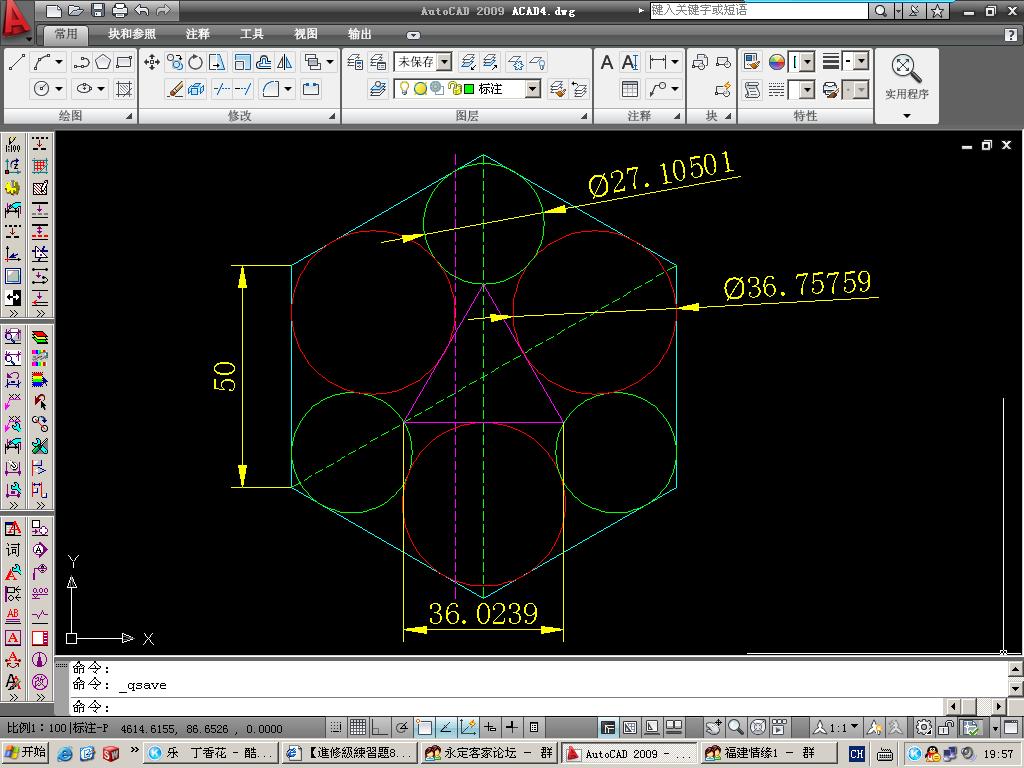Switch to the 常用 ribbon tab
Screen dimensions: 1024x768
click(x=65, y=34)
